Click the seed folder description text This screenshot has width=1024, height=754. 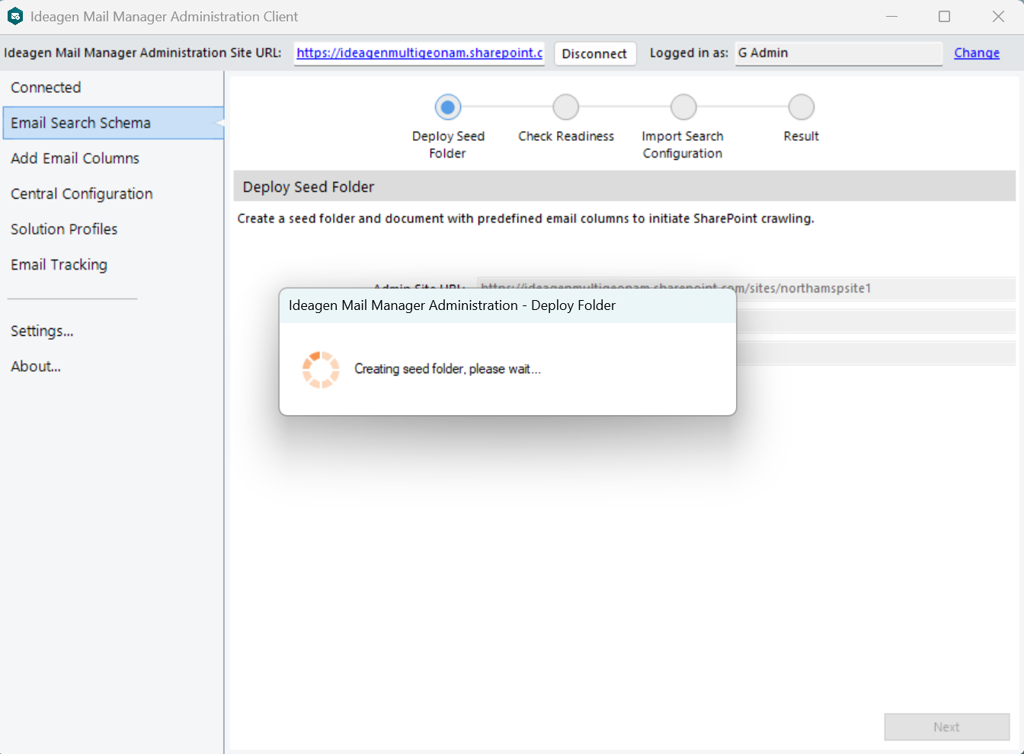(x=526, y=218)
